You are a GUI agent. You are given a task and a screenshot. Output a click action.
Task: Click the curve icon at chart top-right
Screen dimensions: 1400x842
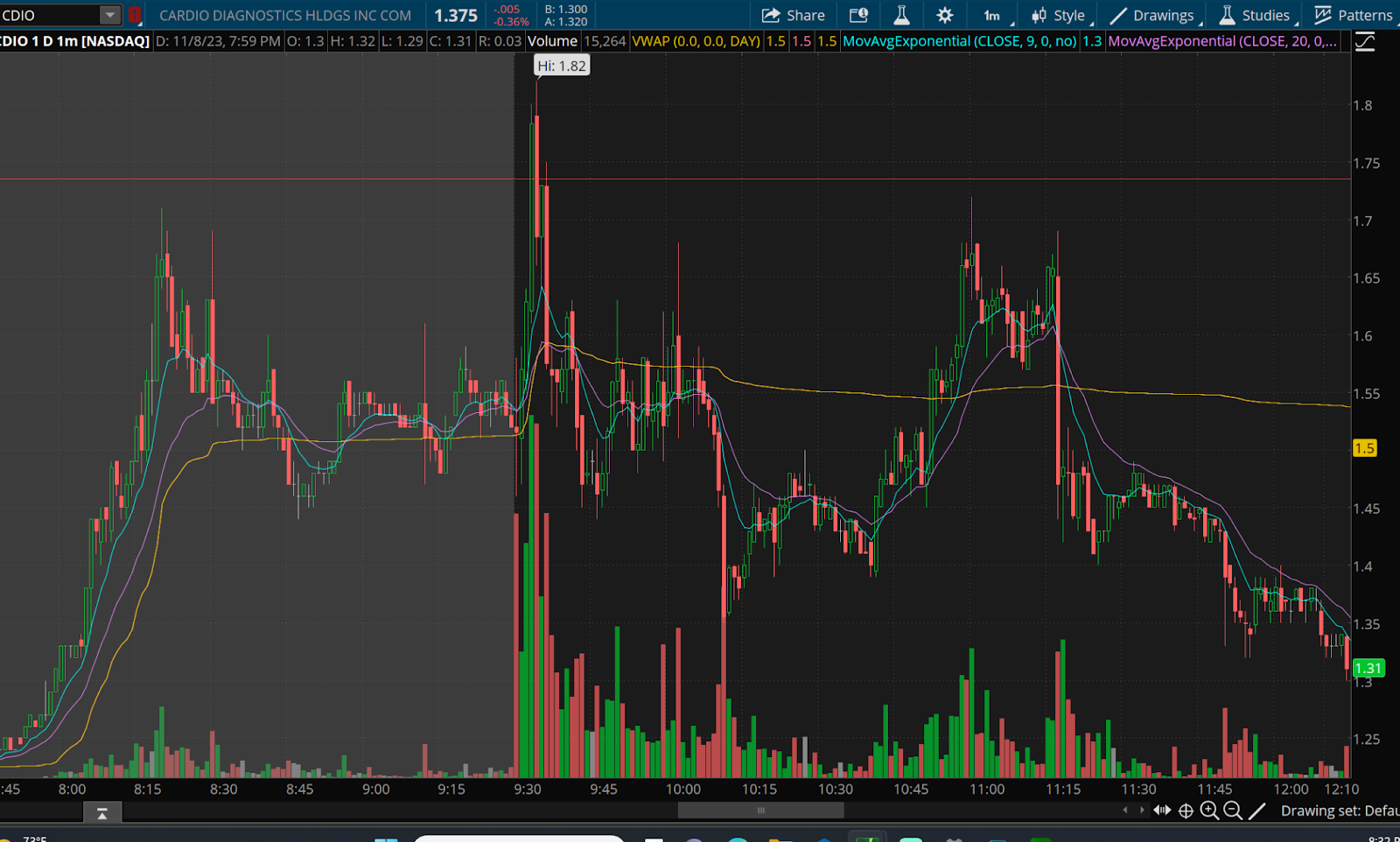[1365, 41]
